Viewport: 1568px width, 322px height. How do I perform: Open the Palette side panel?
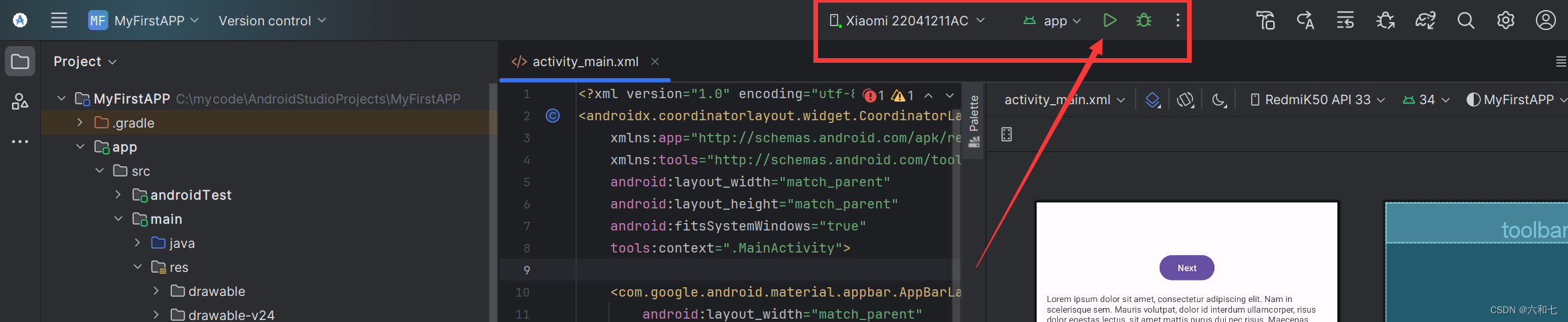tap(974, 121)
